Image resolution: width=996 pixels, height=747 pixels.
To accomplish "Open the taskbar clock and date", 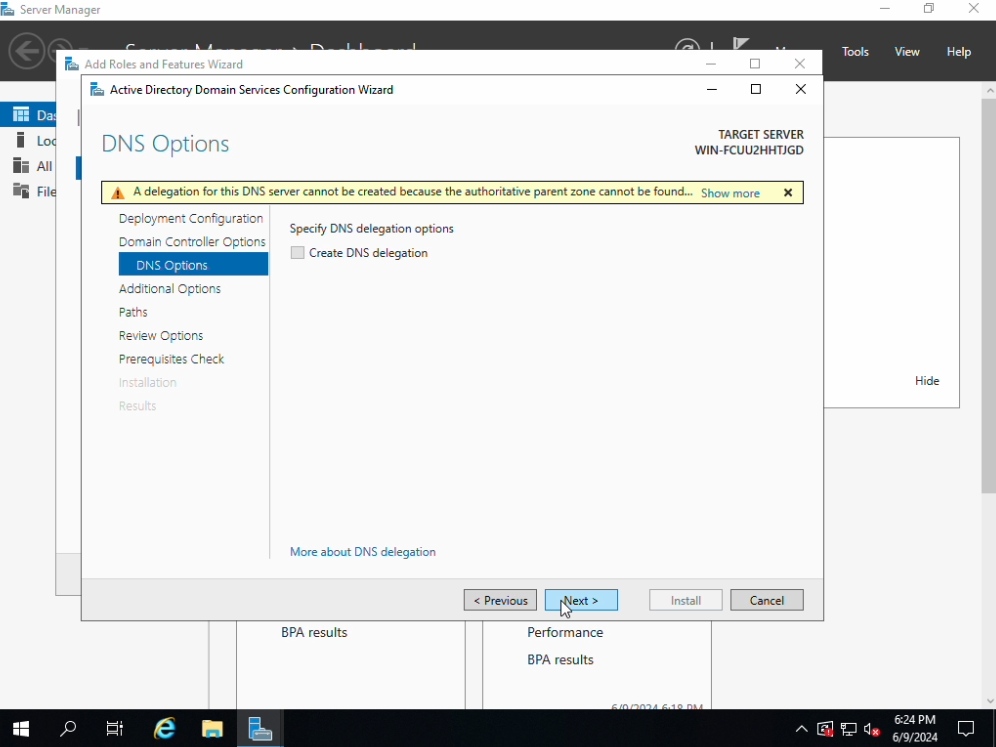I will [x=915, y=729].
